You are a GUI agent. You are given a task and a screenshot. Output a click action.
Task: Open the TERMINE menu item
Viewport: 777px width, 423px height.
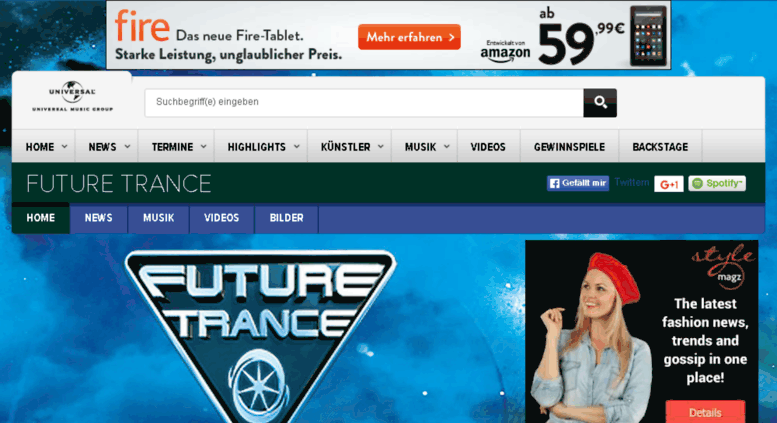pyautogui.click(x=172, y=147)
